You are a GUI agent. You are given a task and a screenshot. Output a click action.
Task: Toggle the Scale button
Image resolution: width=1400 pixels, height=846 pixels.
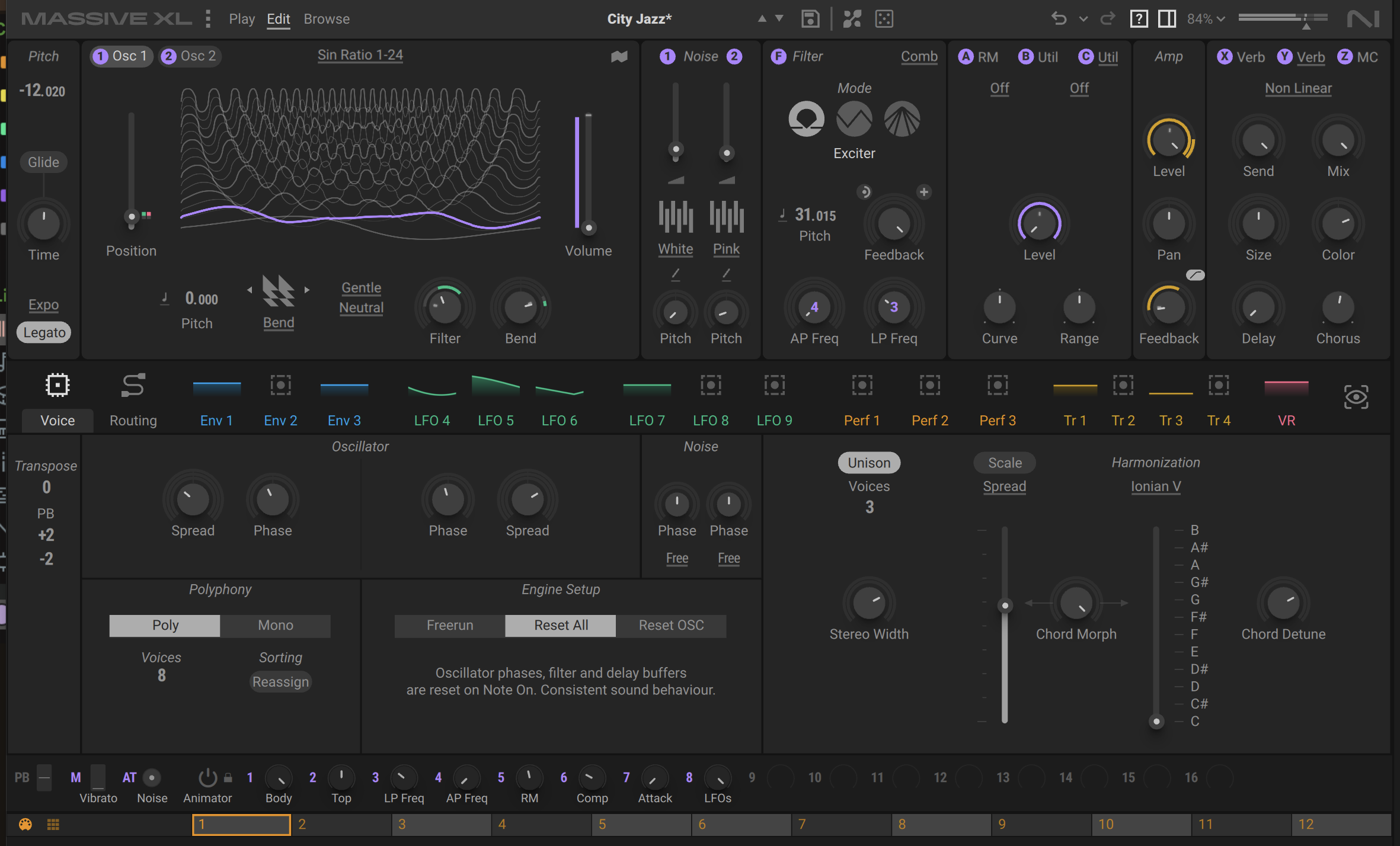pos(1005,463)
